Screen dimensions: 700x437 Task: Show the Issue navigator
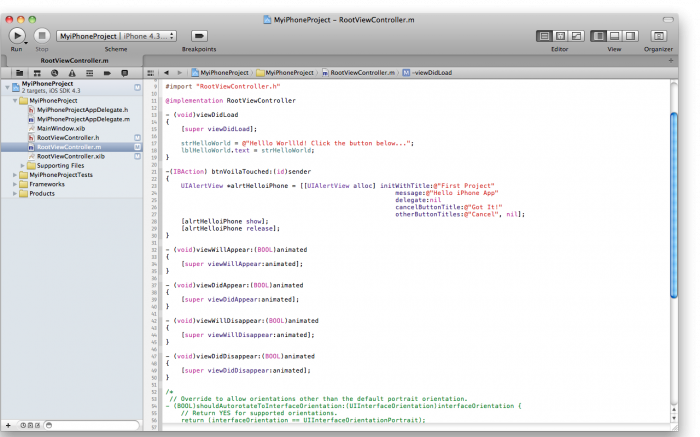click(x=70, y=73)
